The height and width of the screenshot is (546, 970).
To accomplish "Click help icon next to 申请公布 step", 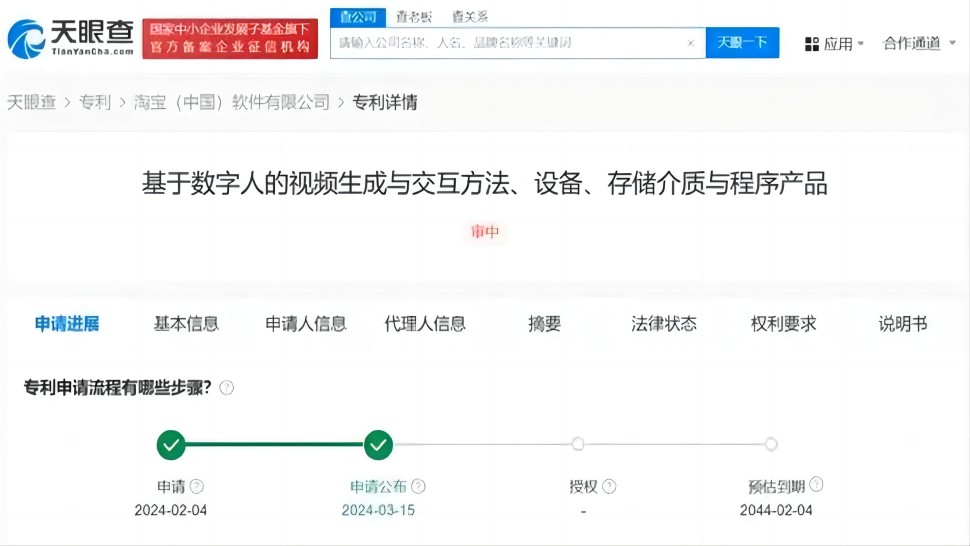I will point(418,487).
